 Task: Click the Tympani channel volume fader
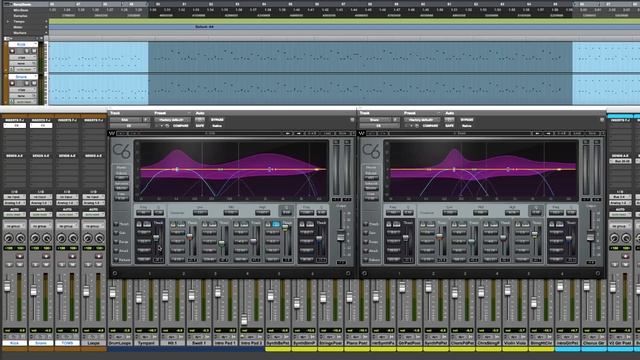coord(139,298)
